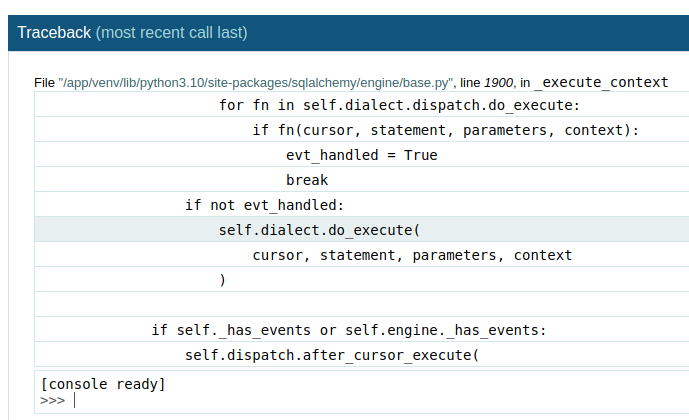Select the 'if not evt_handled:' line
The image size is (689, 420).
pos(264,205)
